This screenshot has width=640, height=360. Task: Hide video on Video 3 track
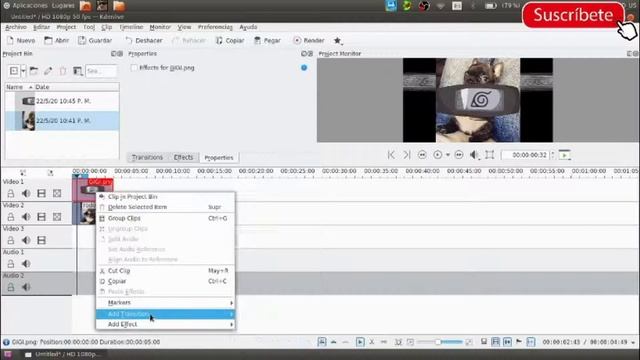coord(41,240)
